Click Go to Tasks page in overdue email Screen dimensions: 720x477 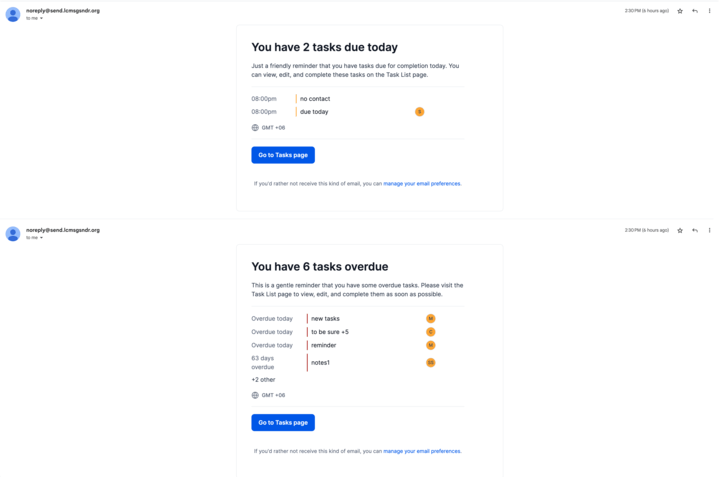point(283,422)
